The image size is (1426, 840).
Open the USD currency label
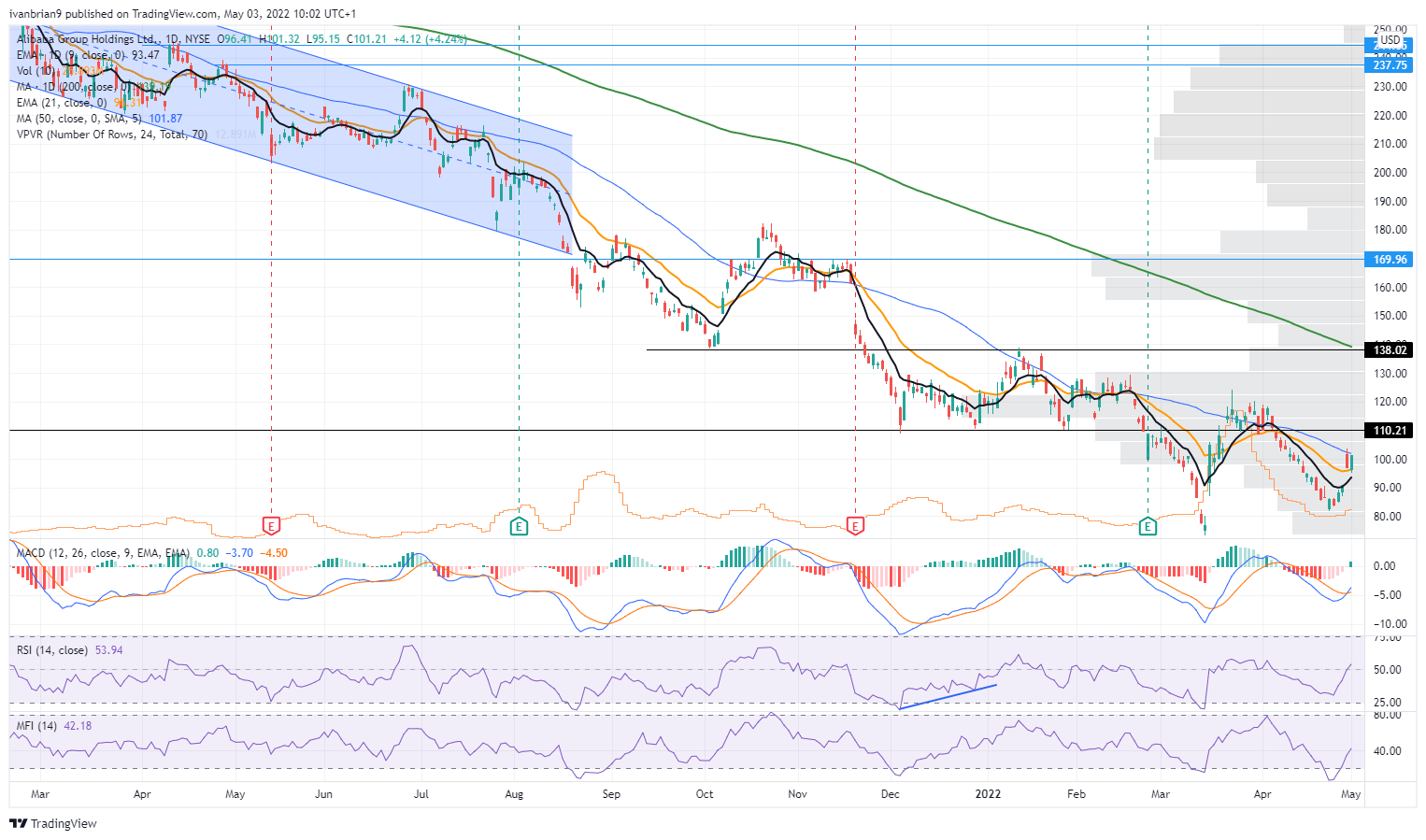point(1390,40)
